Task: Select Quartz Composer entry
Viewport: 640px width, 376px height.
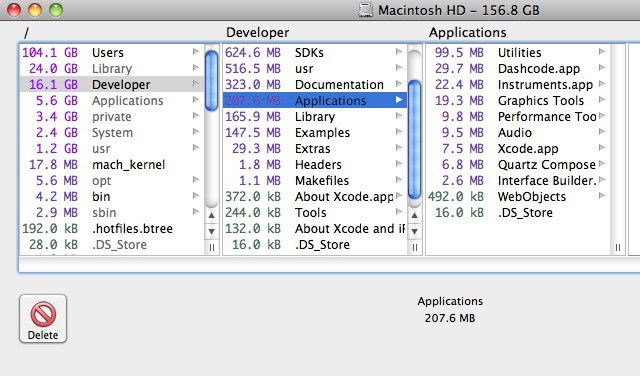Action: coord(518,164)
